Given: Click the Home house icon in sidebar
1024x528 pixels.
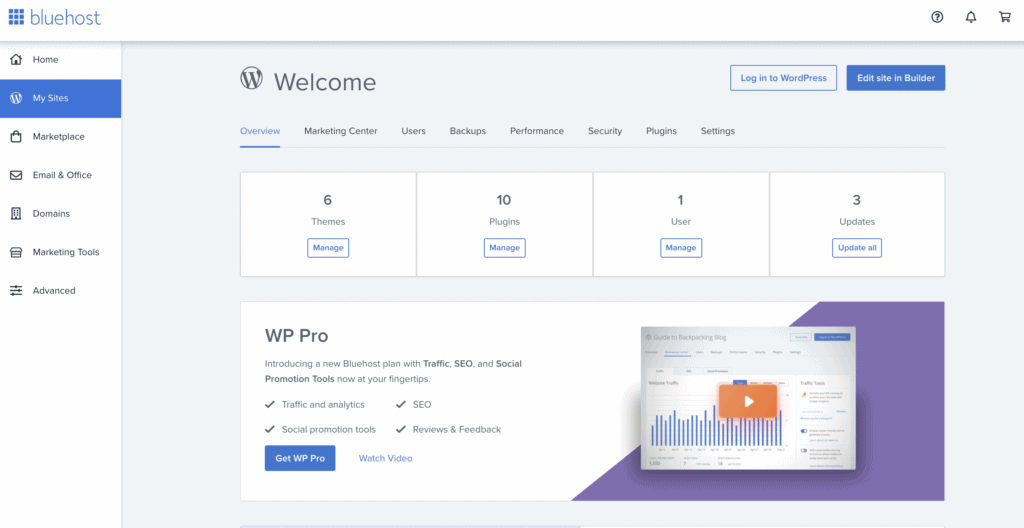Looking at the screenshot, I should (x=16, y=59).
